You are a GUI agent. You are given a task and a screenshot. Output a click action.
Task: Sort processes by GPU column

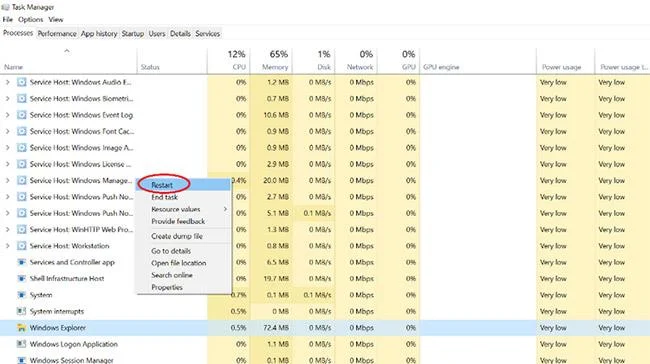(x=399, y=61)
